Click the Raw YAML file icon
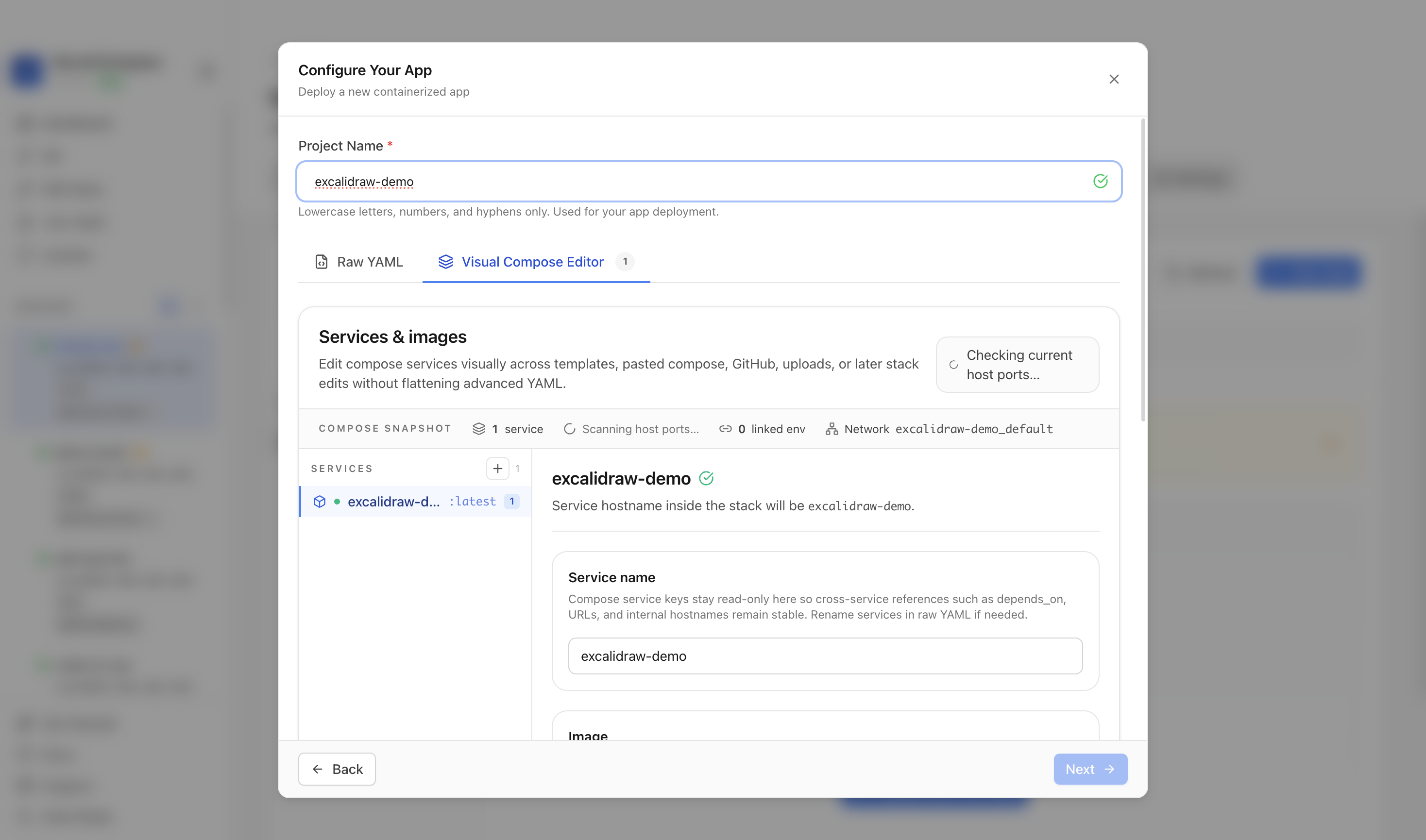The height and width of the screenshot is (840, 1426). pyautogui.click(x=321, y=262)
